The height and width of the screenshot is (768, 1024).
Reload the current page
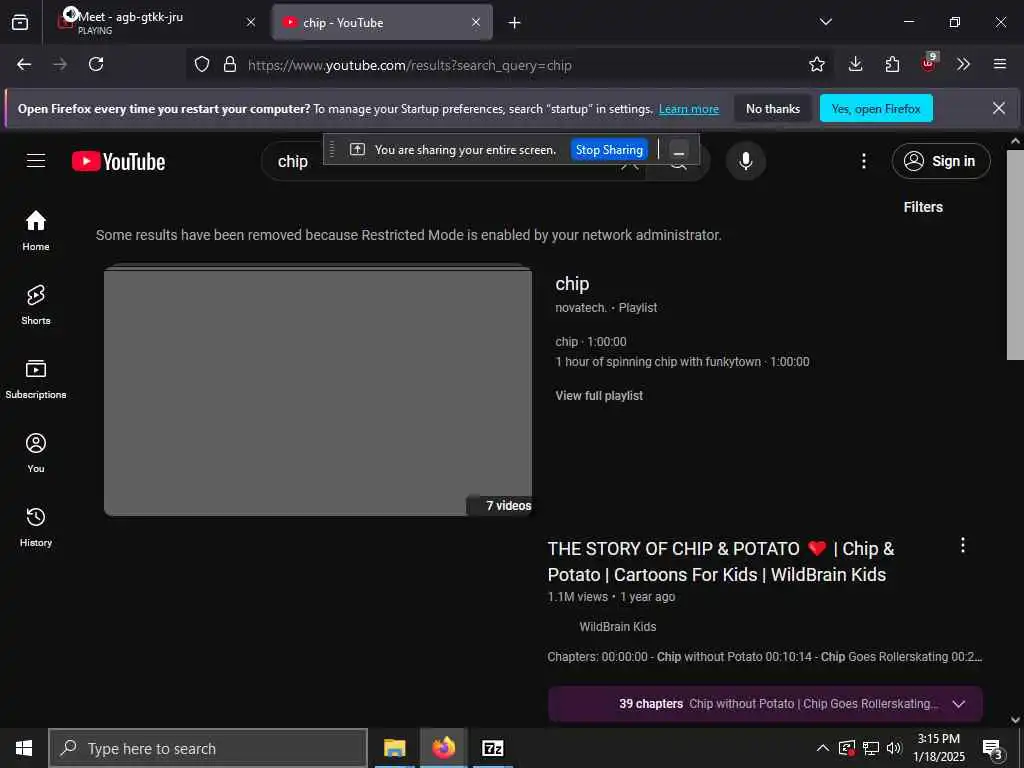pyautogui.click(x=96, y=64)
